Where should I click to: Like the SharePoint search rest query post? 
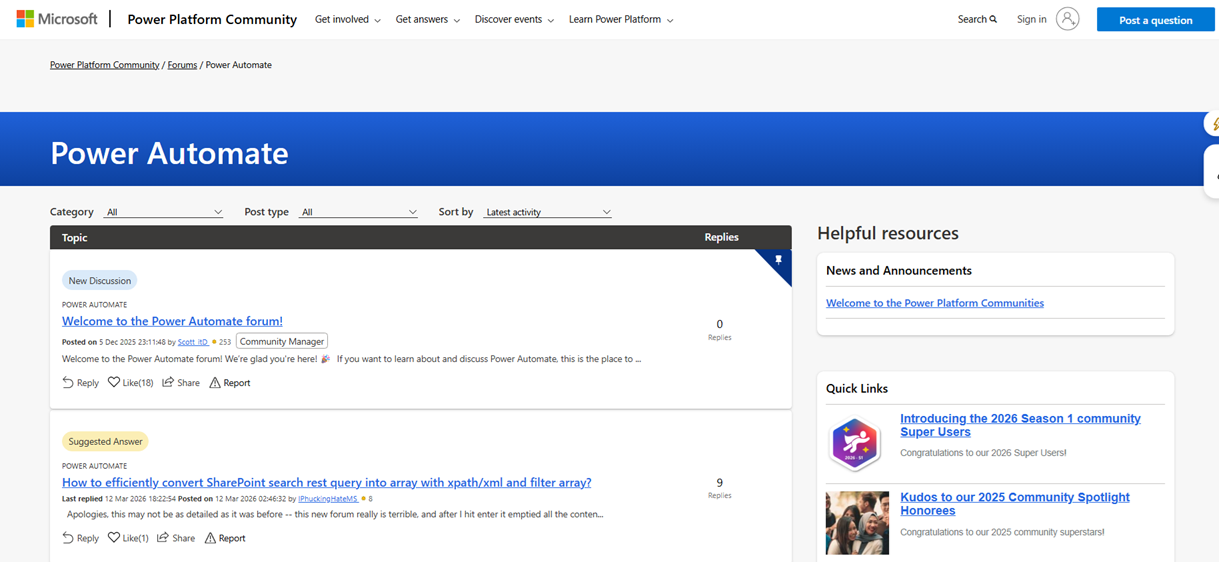click(128, 538)
